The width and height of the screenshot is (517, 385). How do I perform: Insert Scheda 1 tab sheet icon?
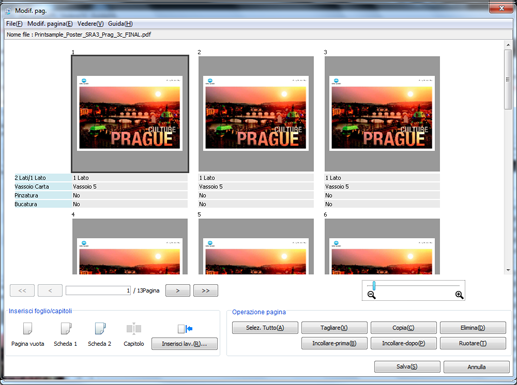(66, 328)
